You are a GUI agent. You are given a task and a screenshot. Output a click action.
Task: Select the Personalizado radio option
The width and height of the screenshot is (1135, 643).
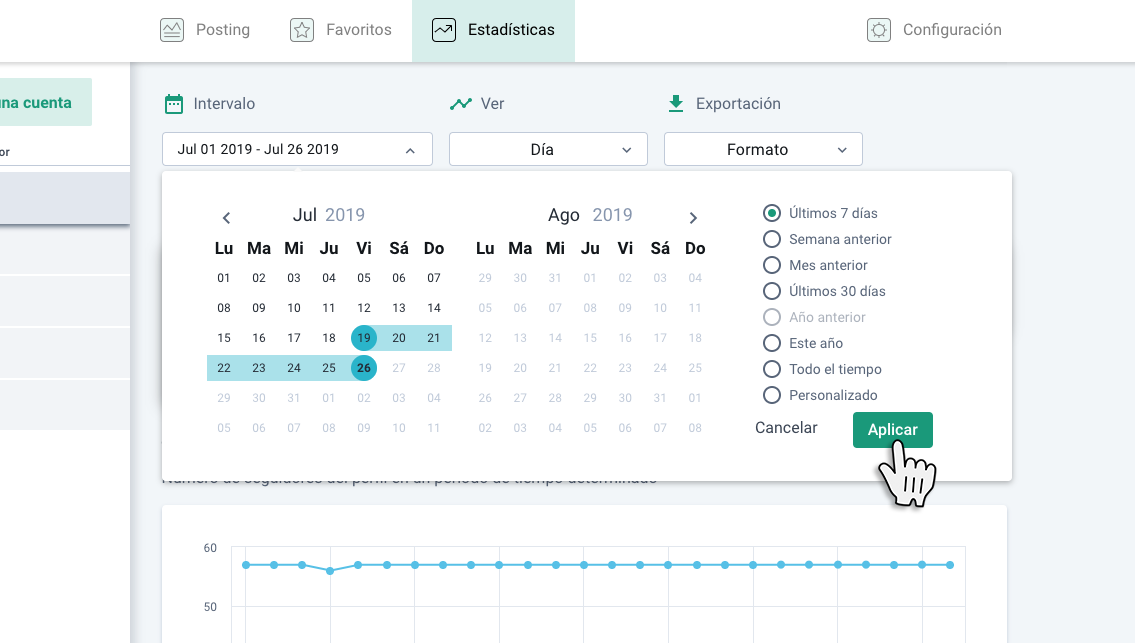tap(772, 395)
